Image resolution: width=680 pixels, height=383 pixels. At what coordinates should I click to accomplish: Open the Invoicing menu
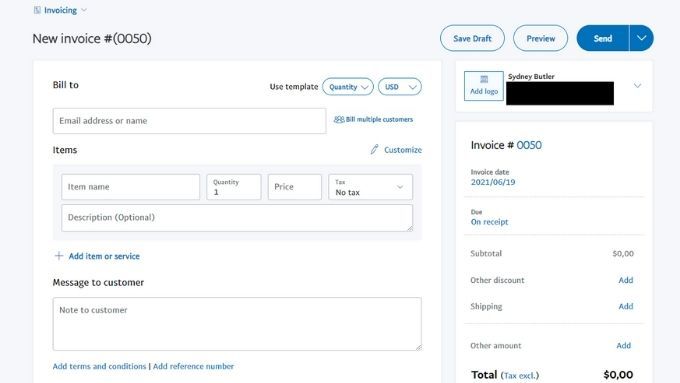point(60,10)
